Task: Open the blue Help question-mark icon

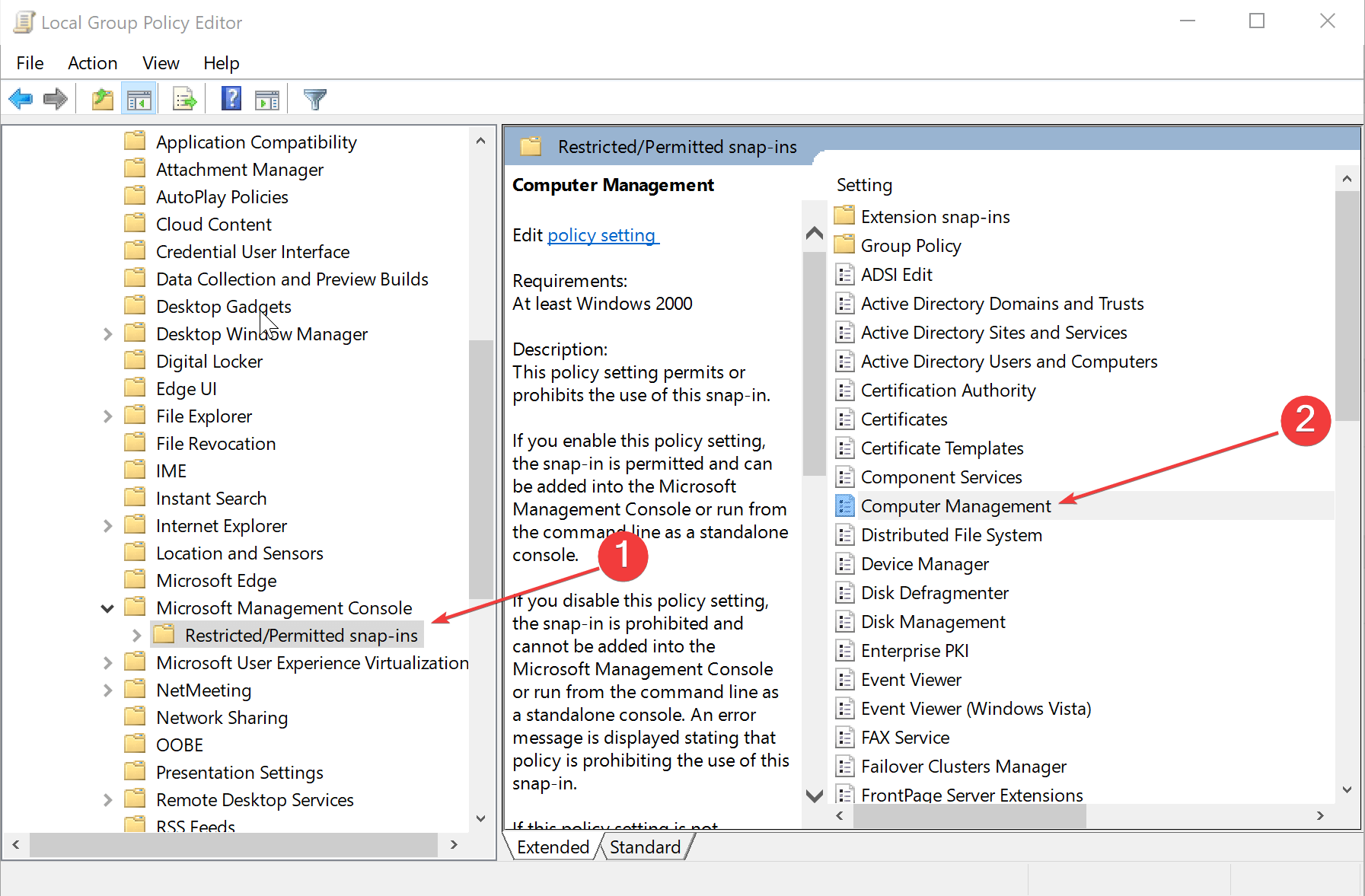Action: 231,99
